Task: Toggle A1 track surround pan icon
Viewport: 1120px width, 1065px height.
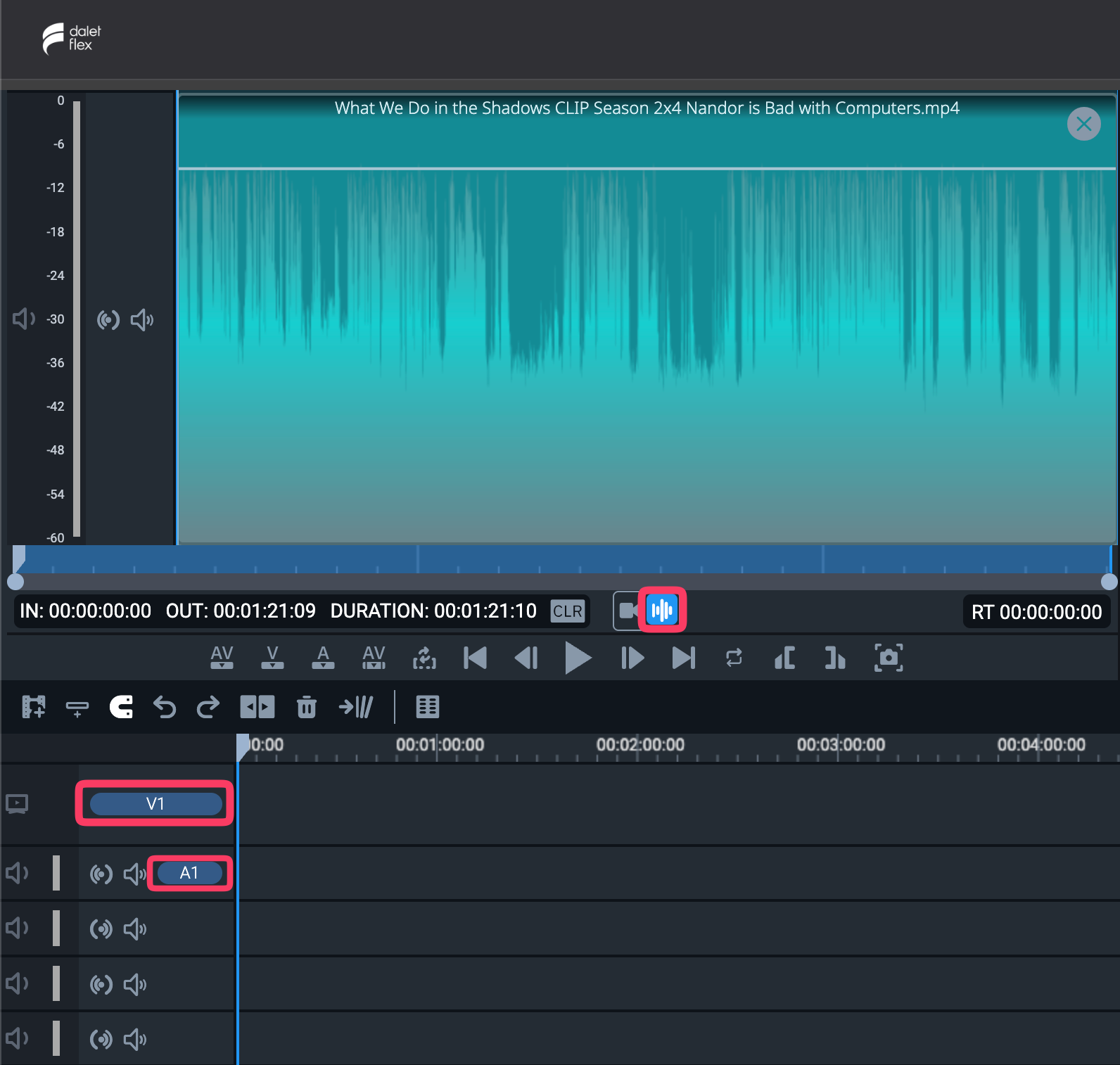Action: (x=101, y=874)
